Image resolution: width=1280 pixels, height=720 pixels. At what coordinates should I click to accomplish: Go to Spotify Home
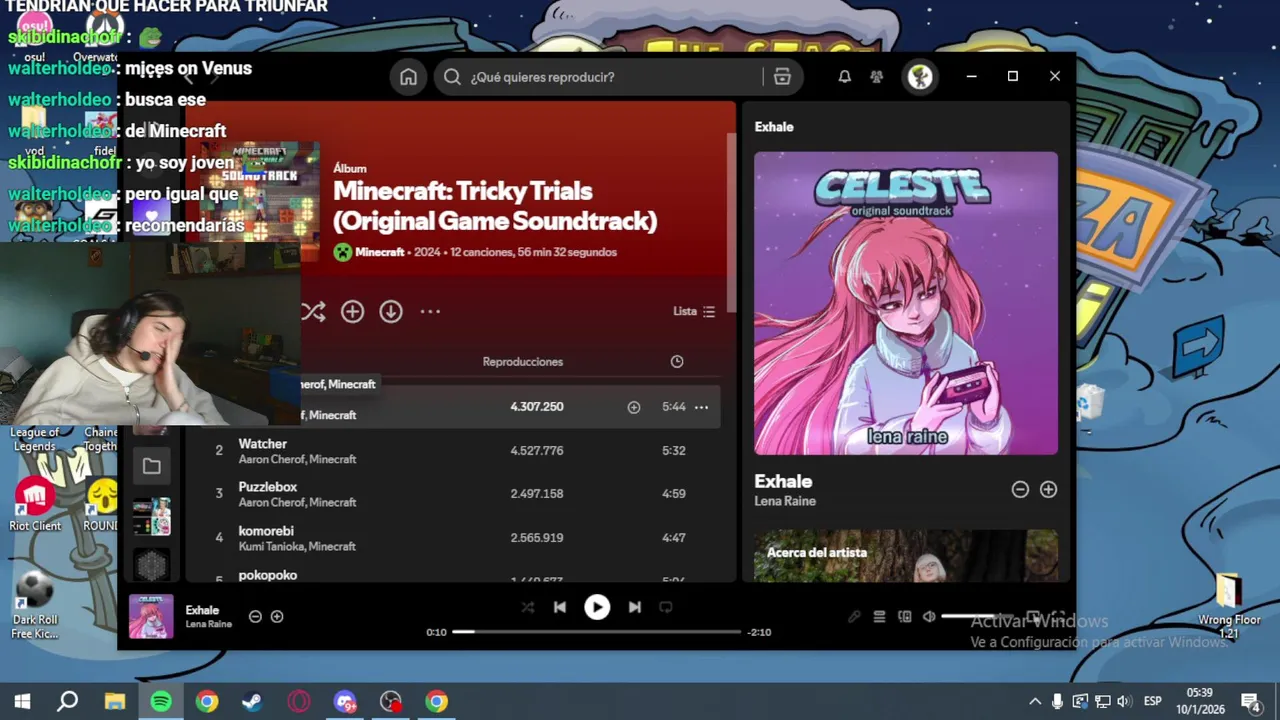(408, 77)
